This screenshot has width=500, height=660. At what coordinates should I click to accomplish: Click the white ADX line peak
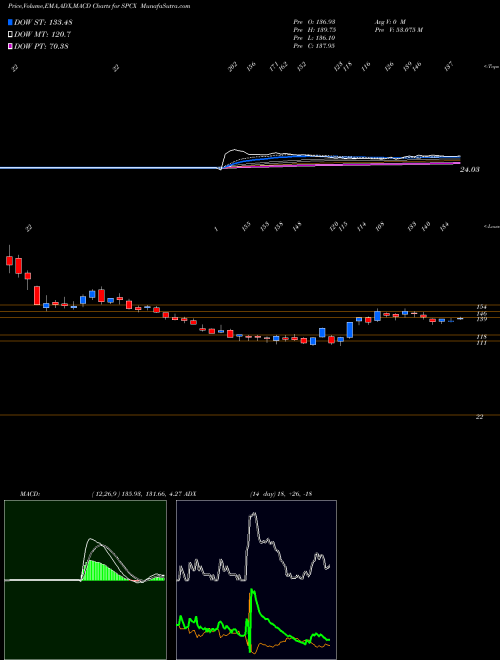[253, 514]
